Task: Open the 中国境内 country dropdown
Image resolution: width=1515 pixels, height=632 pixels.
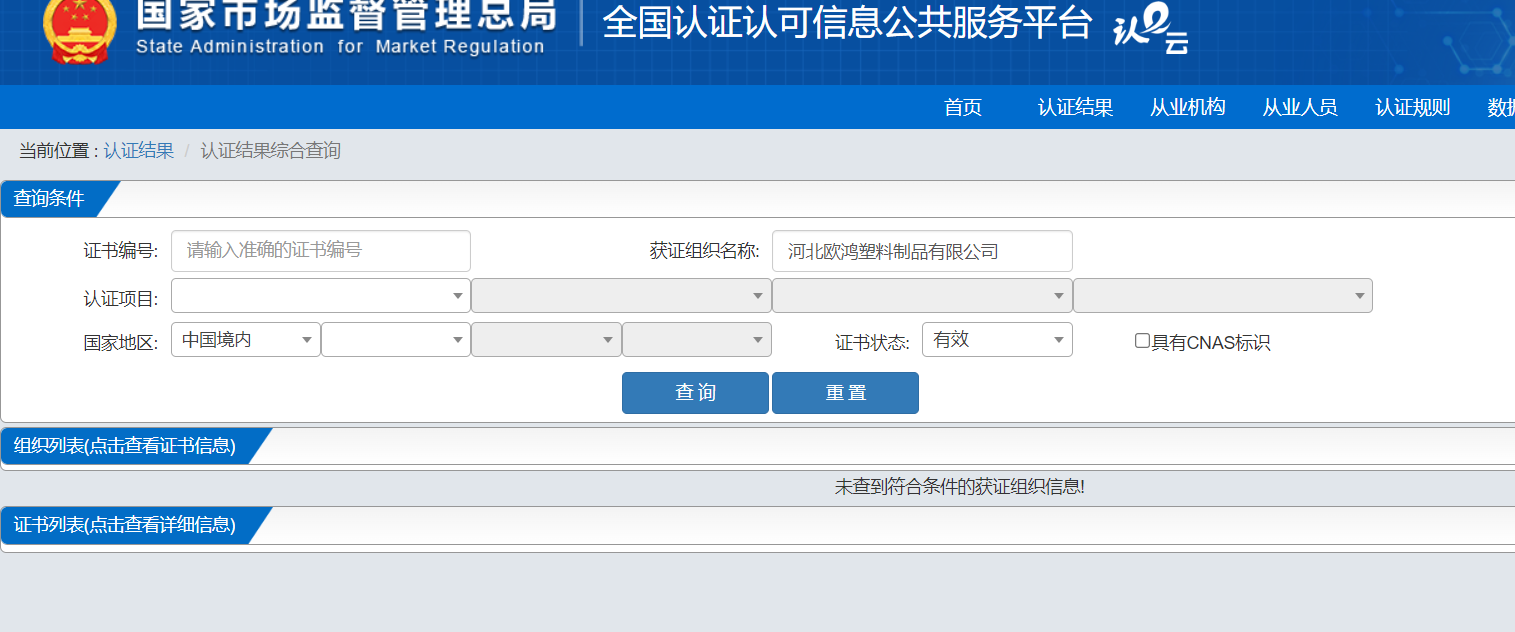Action: click(246, 340)
